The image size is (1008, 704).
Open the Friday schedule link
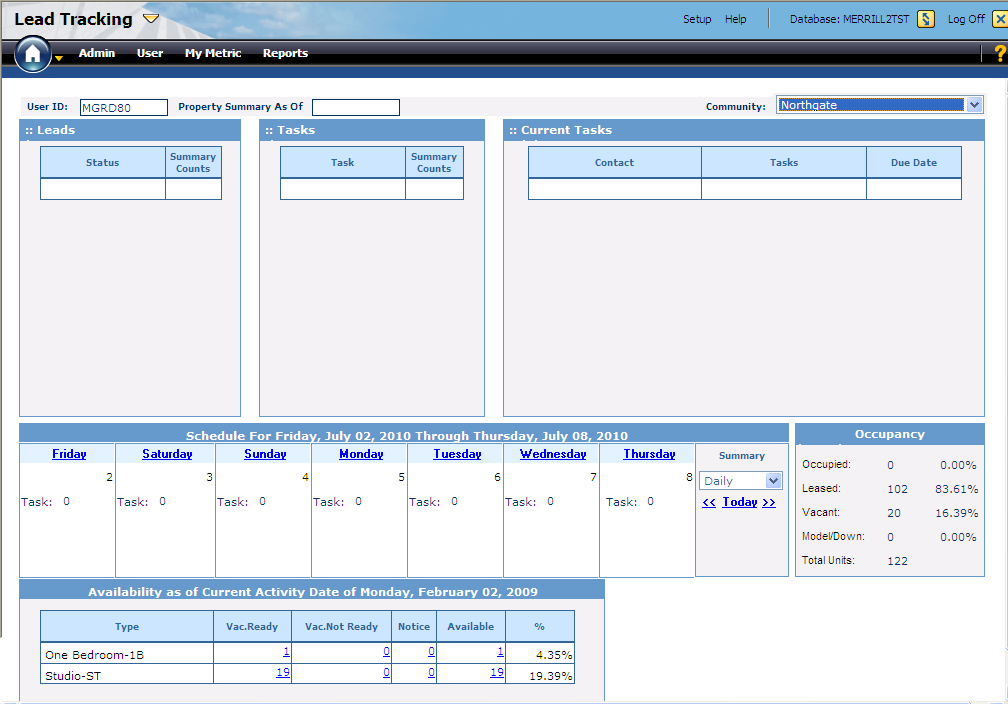[x=69, y=454]
